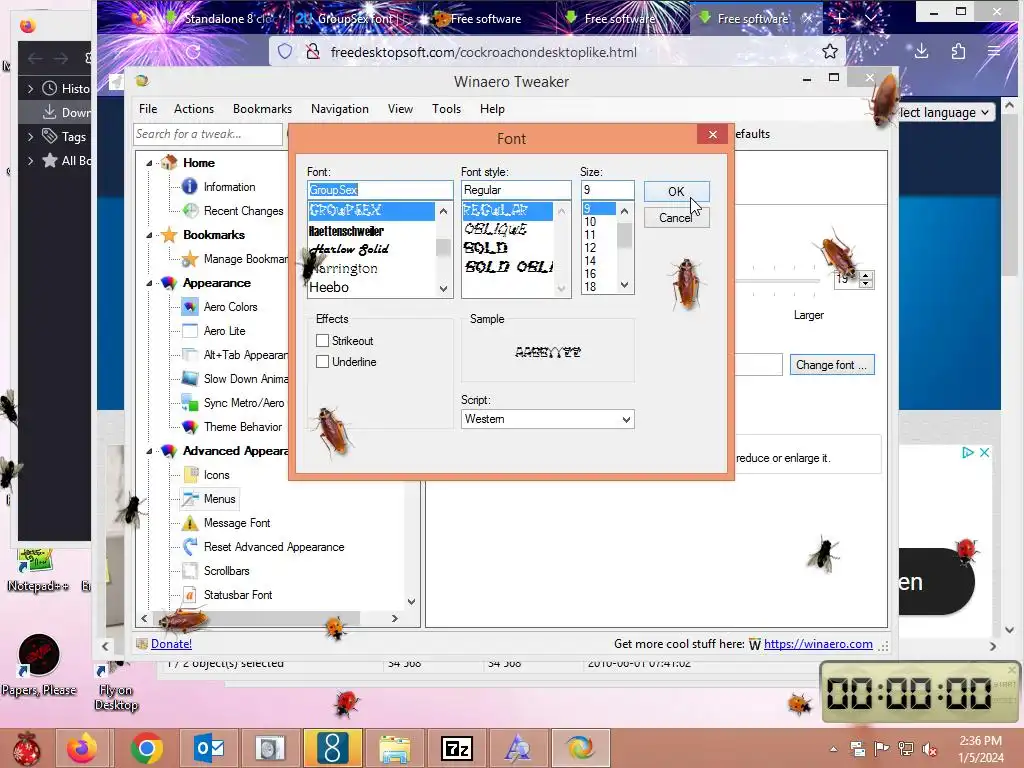Click the Message Font warning icon

coord(190,523)
